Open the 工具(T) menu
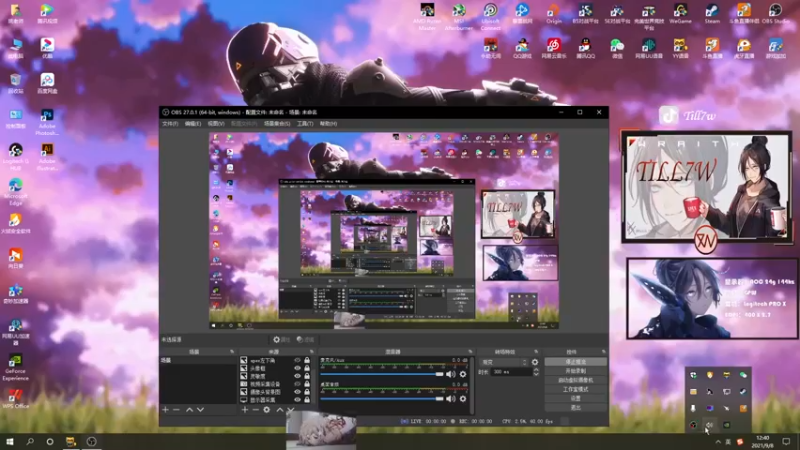800x450 pixels. (x=305, y=123)
